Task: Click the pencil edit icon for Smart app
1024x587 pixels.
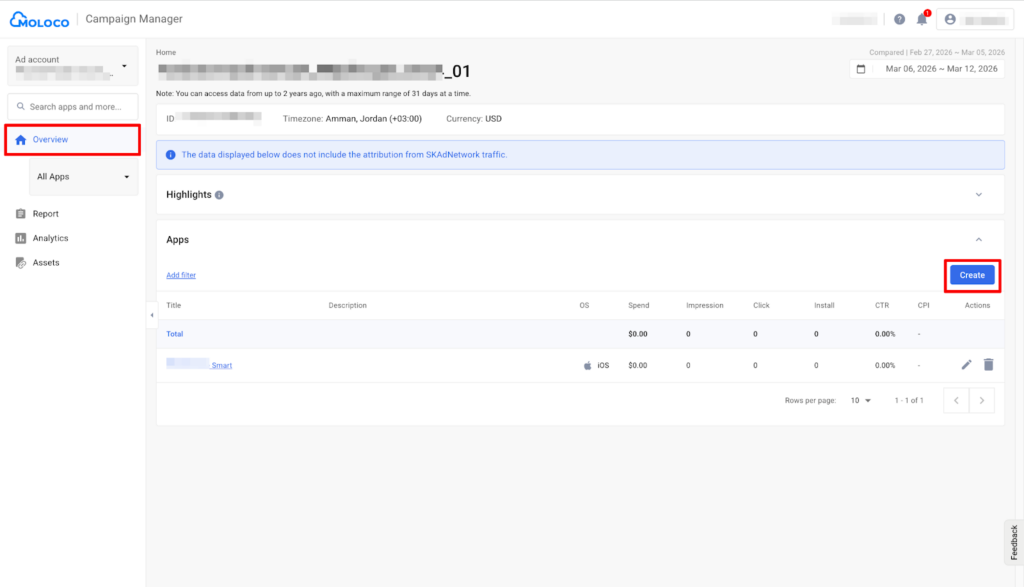Action: (x=966, y=365)
